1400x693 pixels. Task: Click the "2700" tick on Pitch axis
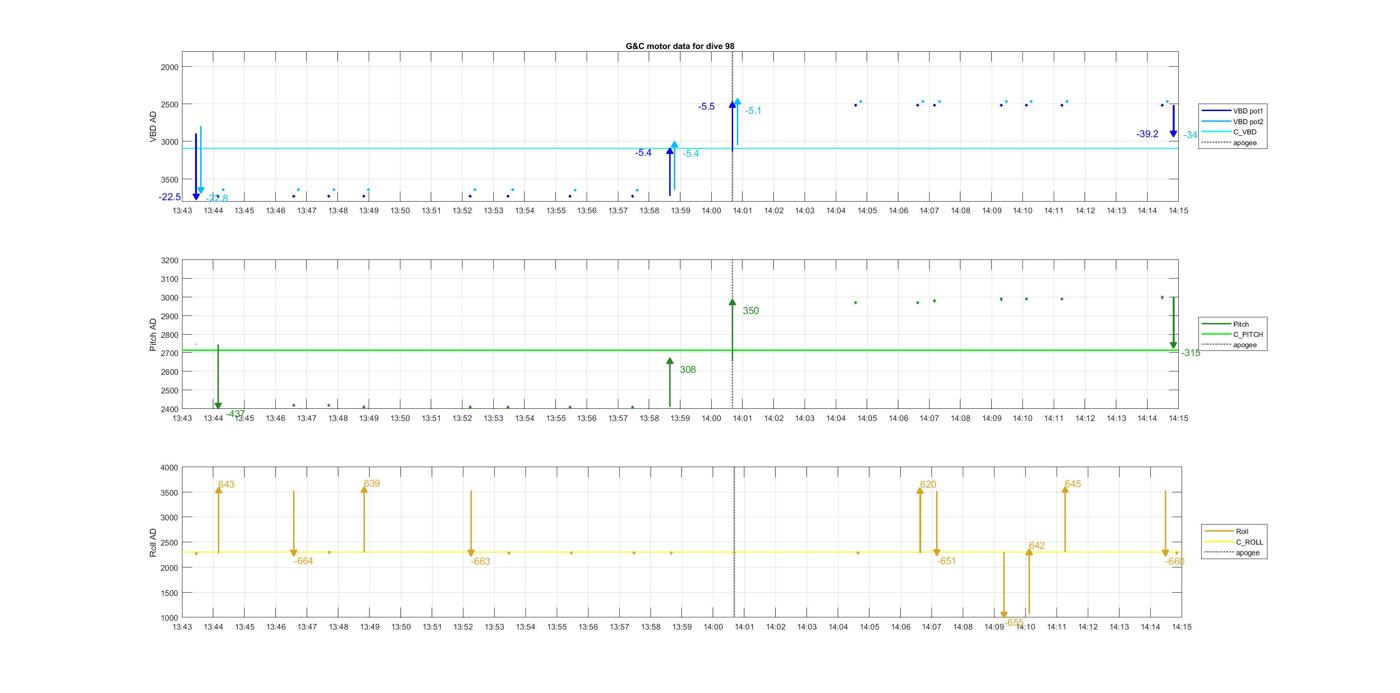click(168, 353)
